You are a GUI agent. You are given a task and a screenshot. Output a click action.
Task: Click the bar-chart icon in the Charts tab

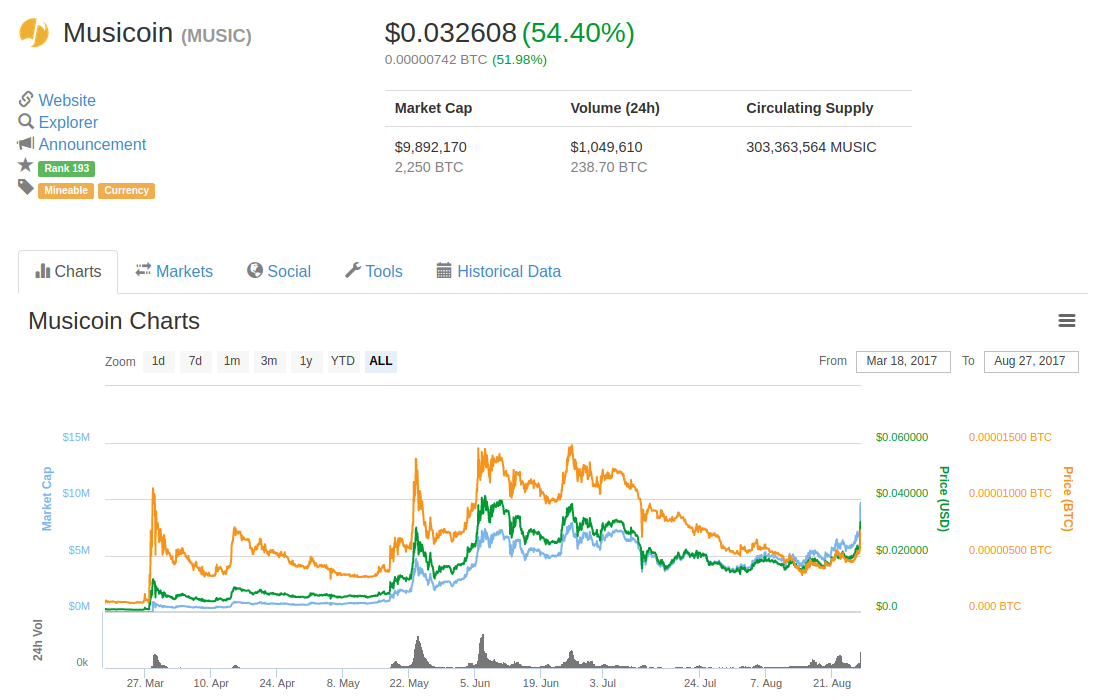tap(42, 270)
